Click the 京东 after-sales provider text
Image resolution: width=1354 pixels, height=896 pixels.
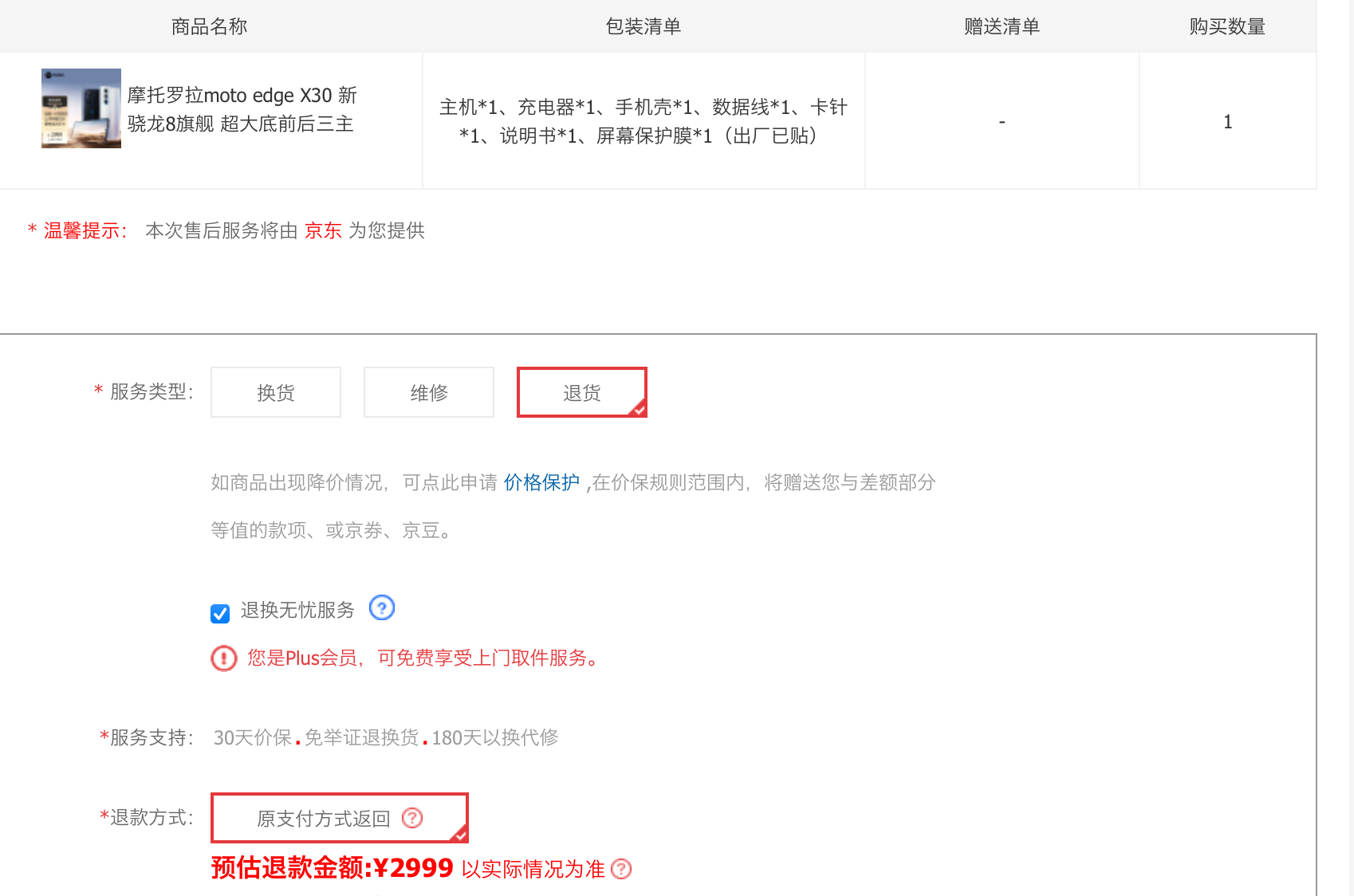click(x=323, y=230)
